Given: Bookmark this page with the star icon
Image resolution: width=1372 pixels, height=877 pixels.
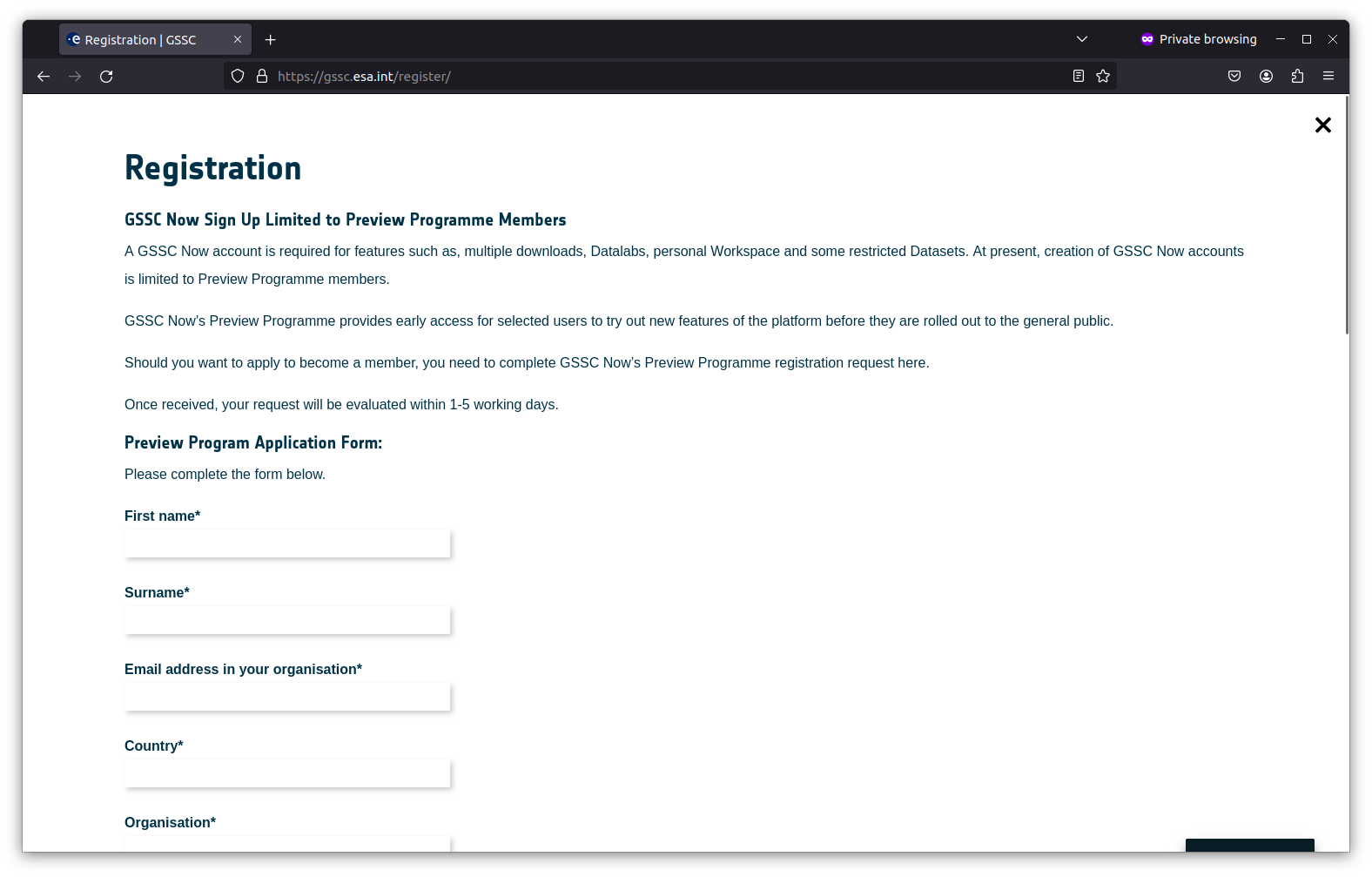Looking at the screenshot, I should tap(1103, 77).
